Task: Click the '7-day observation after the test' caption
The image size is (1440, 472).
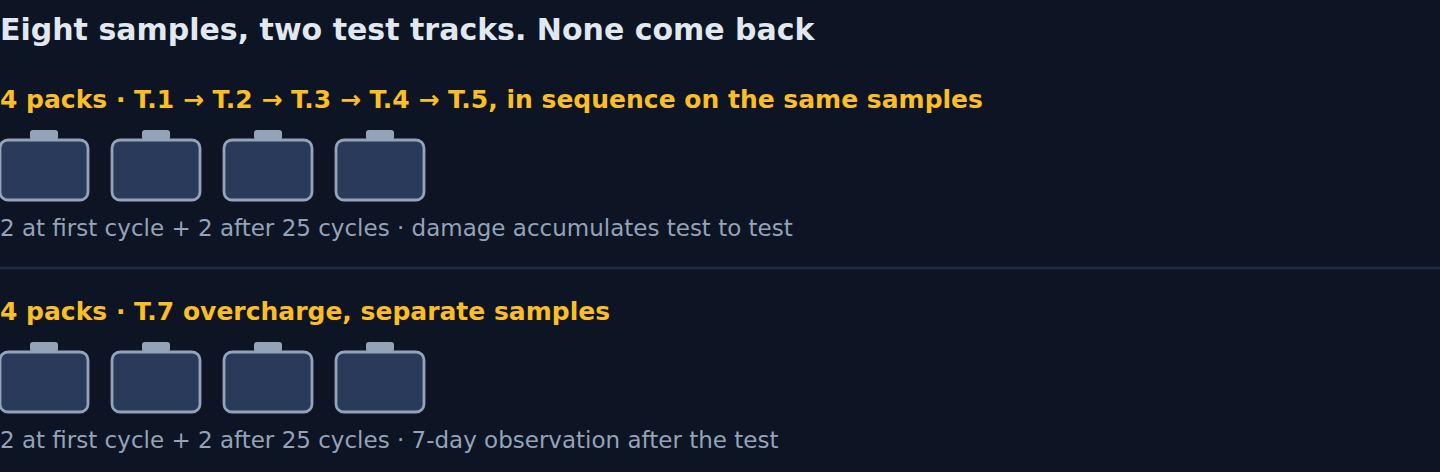Action: click(x=595, y=440)
